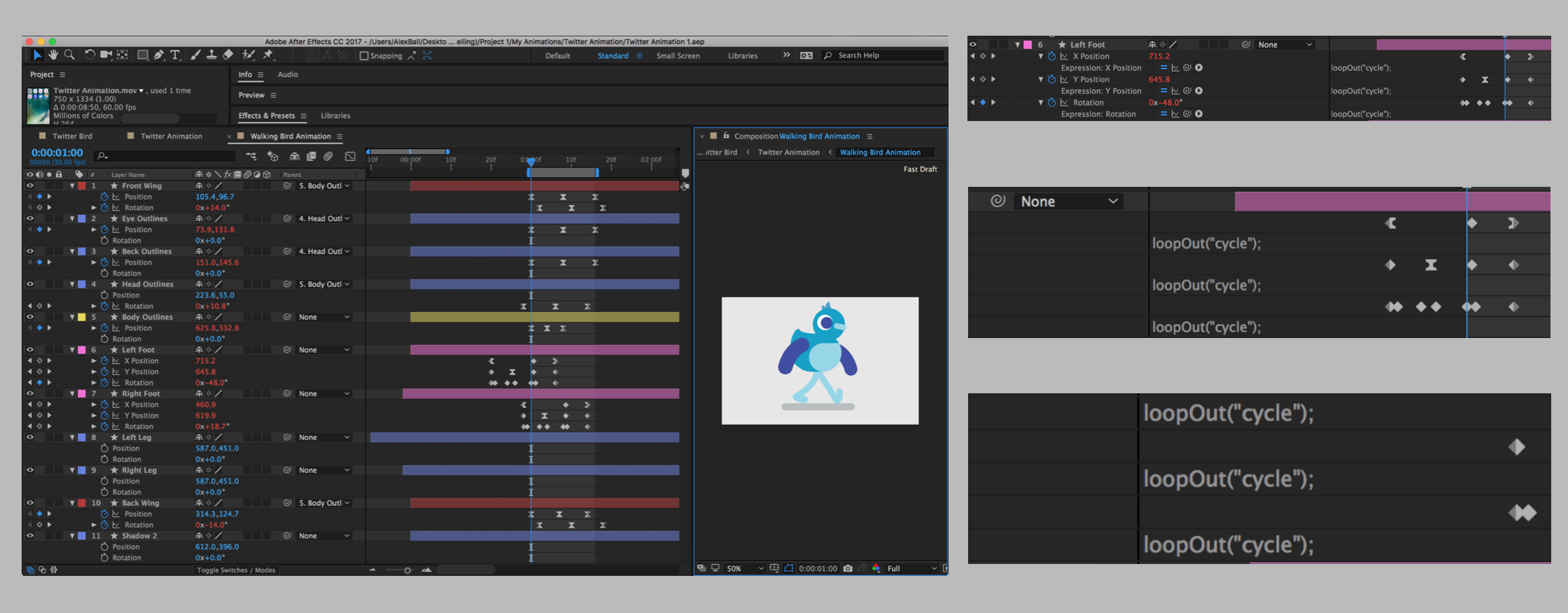Image resolution: width=1568 pixels, height=613 pixels.
Task: Open the Front Wing parent dropdown
Action: (x=324, y=186)
